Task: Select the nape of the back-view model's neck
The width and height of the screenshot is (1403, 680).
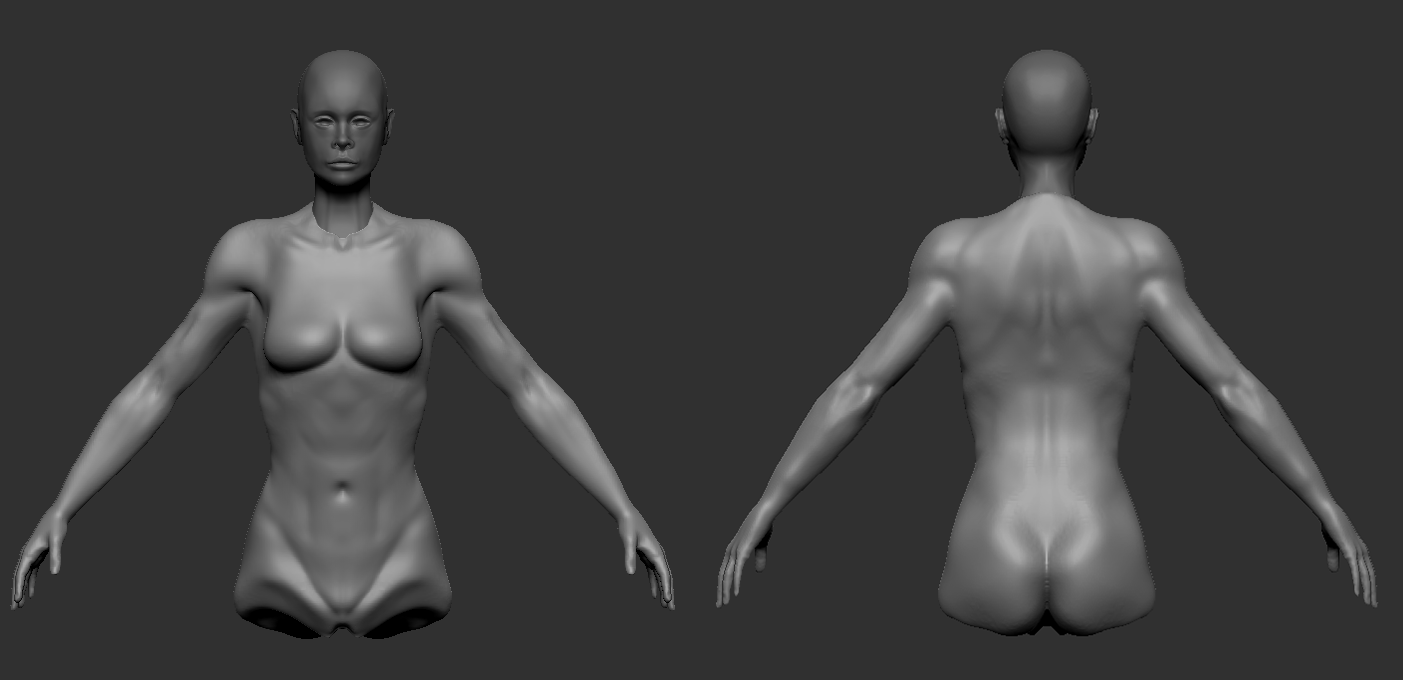Action: pos(1046,180)
